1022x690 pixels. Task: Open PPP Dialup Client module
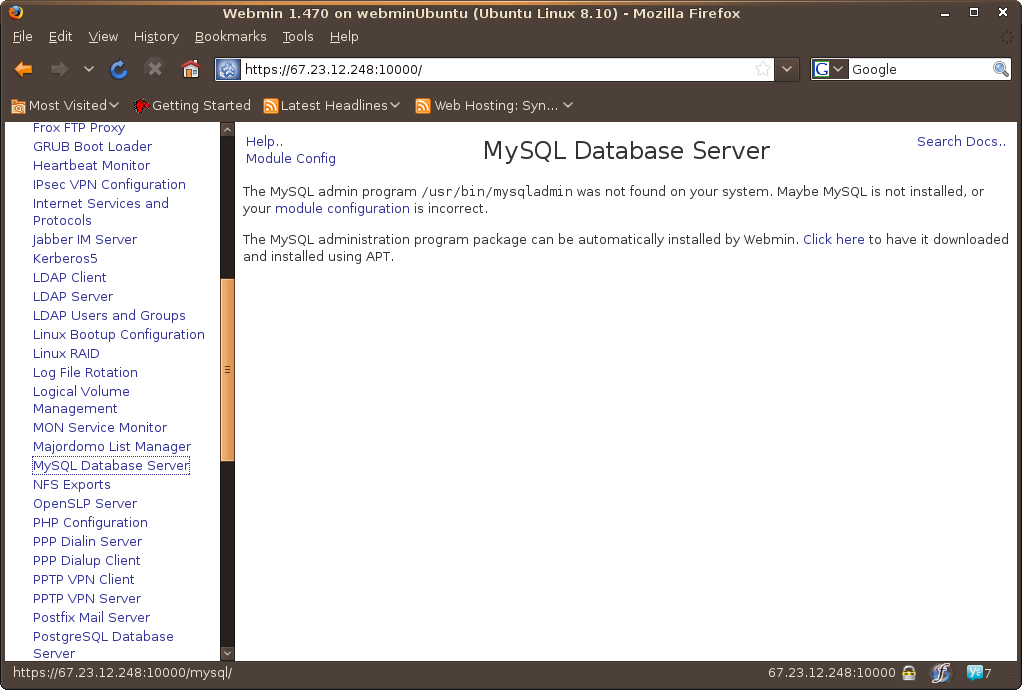click(87, 560)
